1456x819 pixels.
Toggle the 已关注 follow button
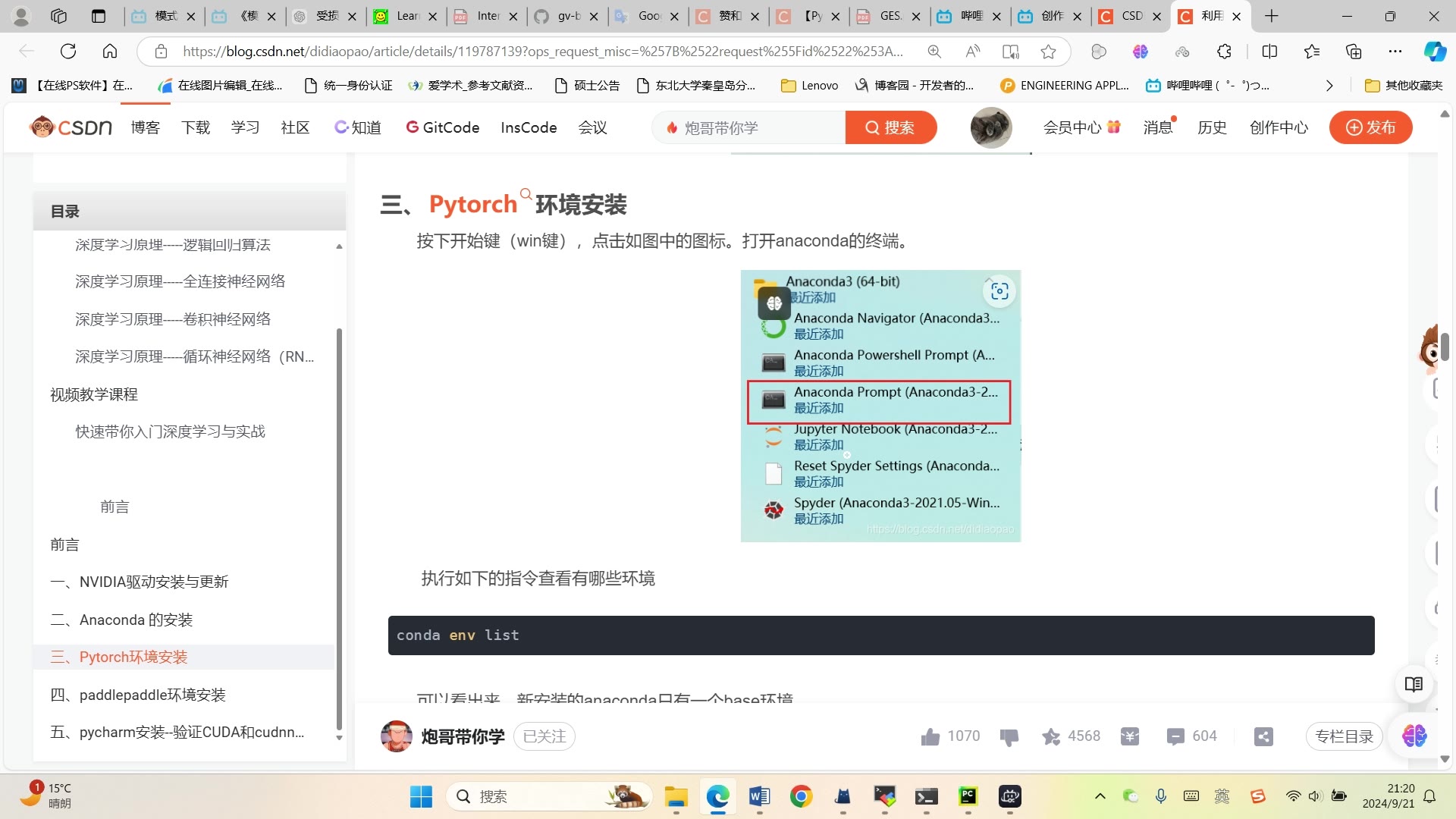click(544, 736)
